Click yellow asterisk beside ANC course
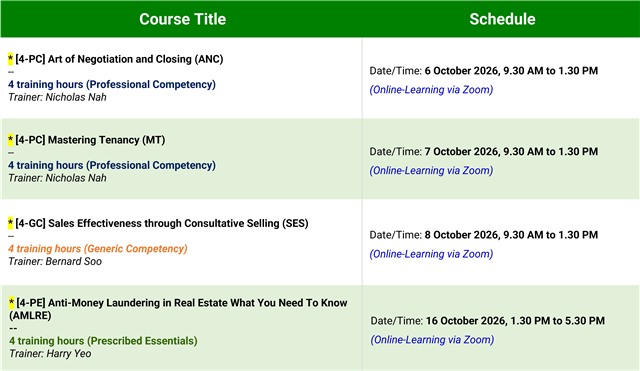640x371 pixels. click(x=11, y=59)
